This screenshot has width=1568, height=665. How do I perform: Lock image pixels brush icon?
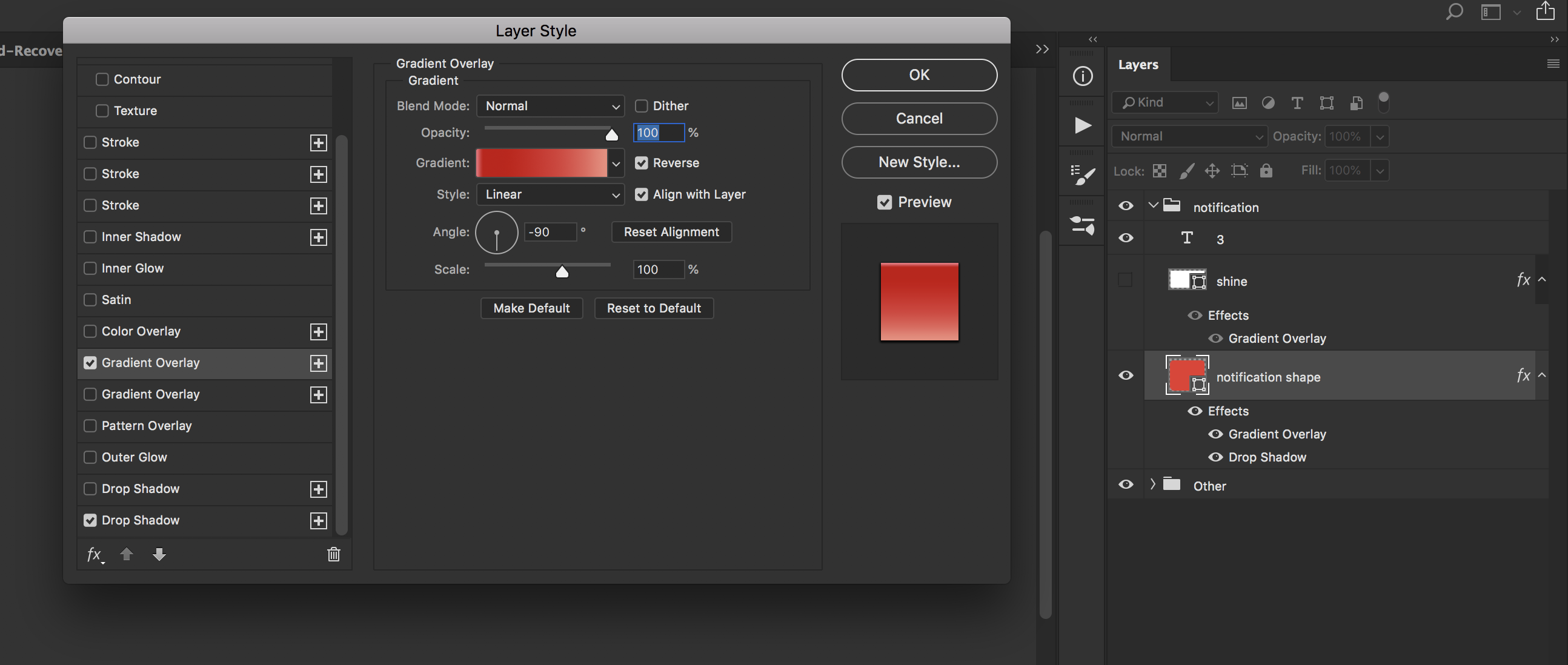[x=1186, y=171]
